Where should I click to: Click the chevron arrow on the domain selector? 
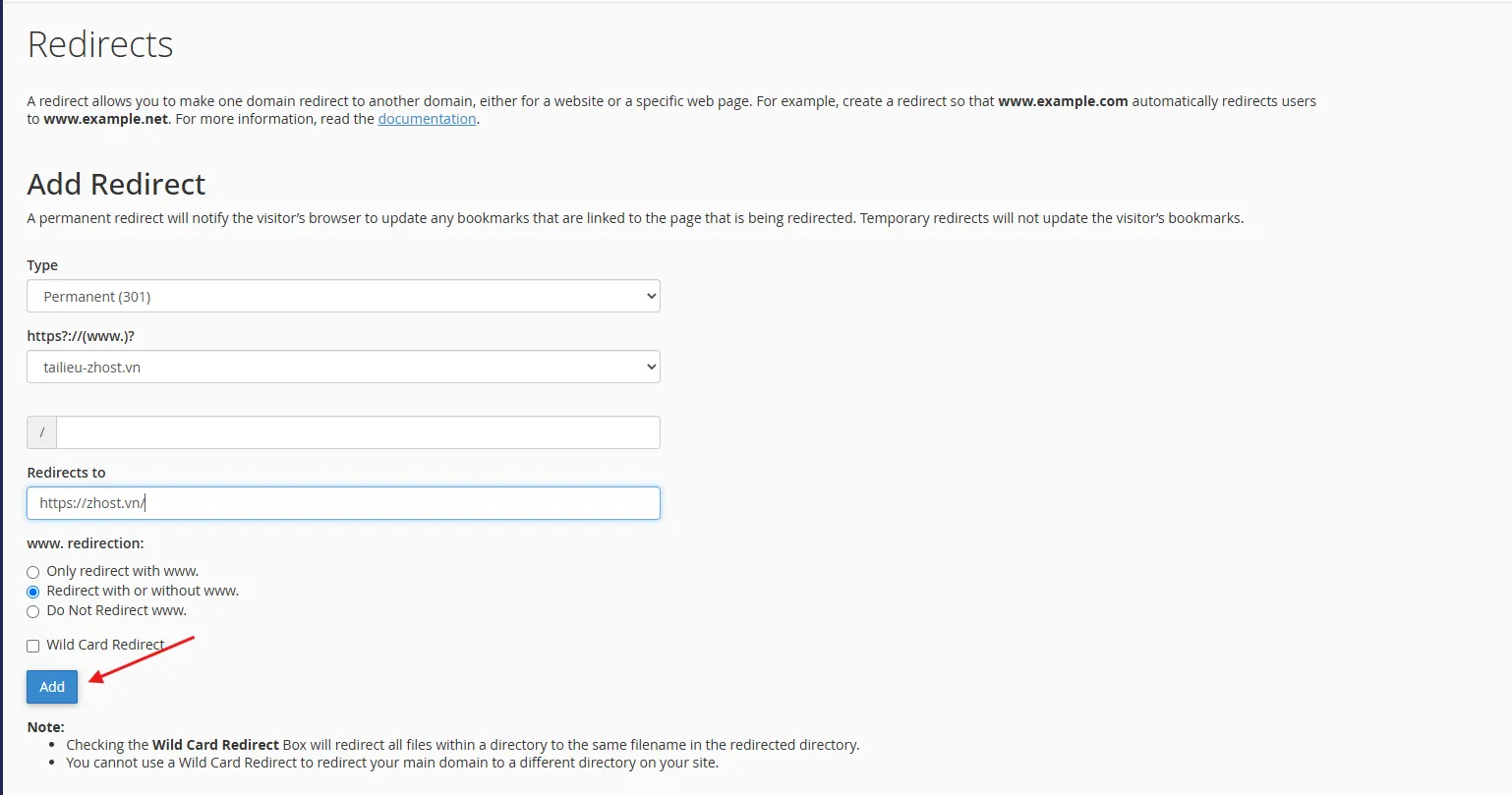tap(650, 367)
